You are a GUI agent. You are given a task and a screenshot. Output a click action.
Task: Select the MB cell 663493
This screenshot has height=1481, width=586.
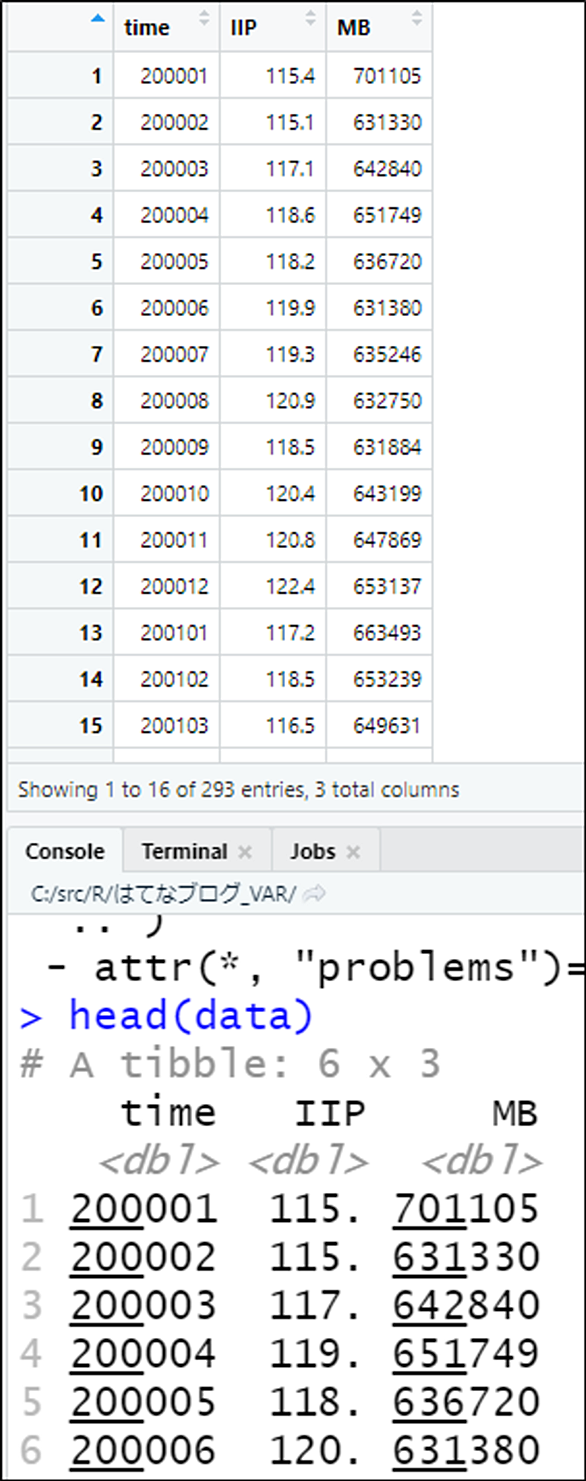pos(387,633)
